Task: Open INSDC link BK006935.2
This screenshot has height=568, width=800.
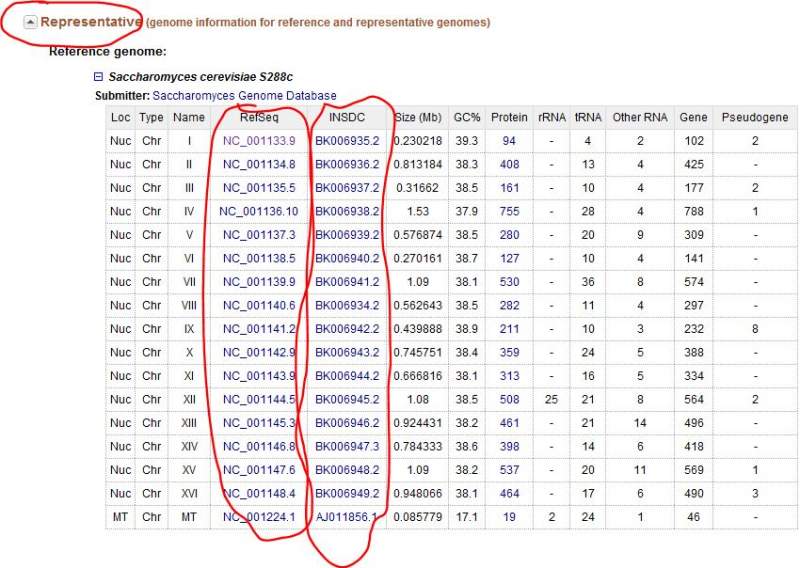Action: pyautogui.click(x=347, y=141)
